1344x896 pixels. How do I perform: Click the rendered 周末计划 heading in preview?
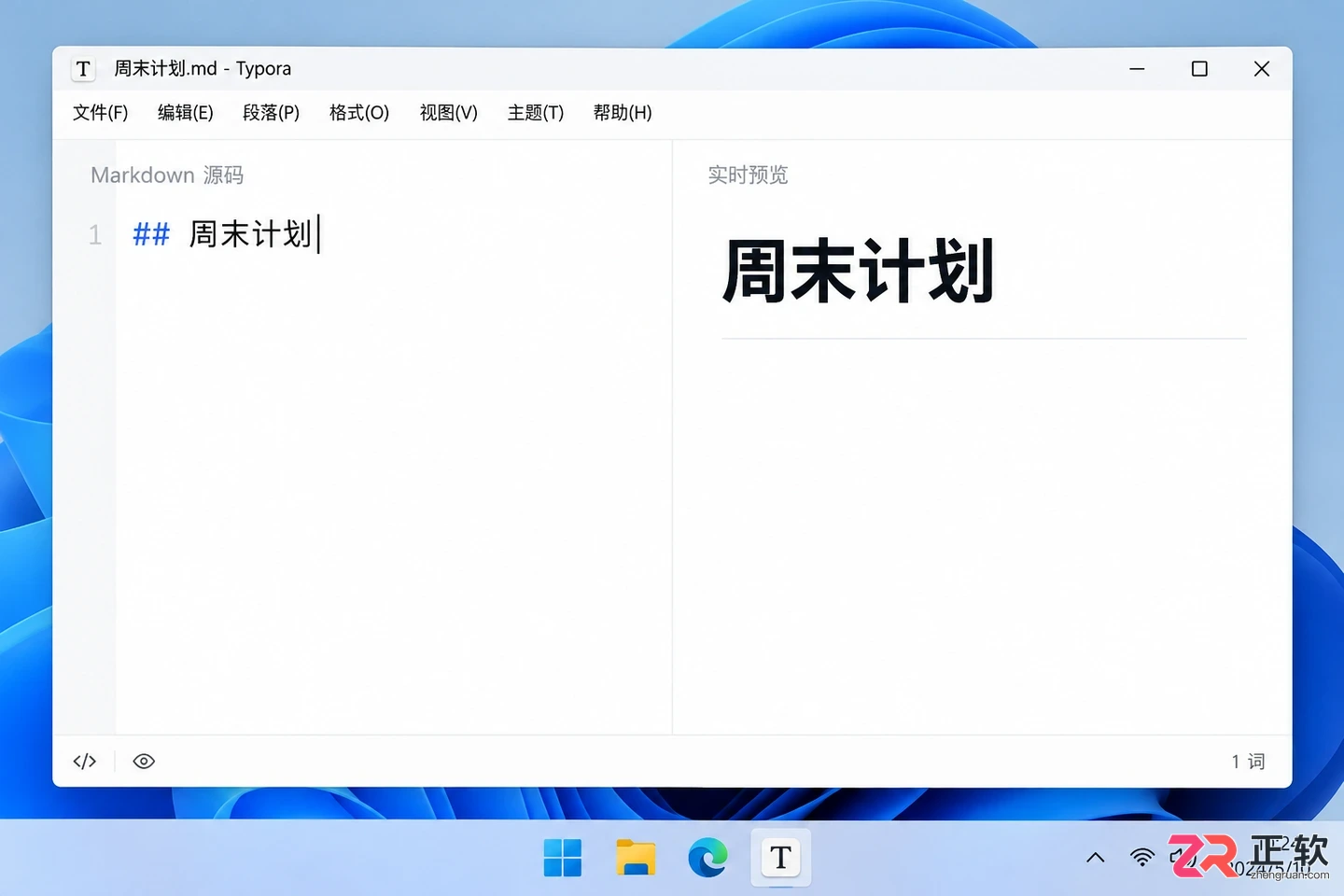pos(859,272)
